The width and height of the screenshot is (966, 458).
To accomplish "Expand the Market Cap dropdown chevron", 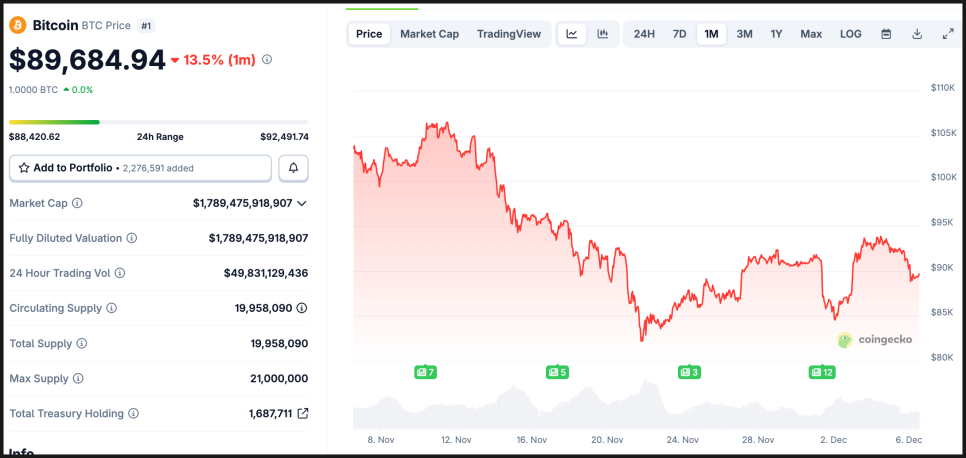I will pyautogui.click(x=302, y=203).
